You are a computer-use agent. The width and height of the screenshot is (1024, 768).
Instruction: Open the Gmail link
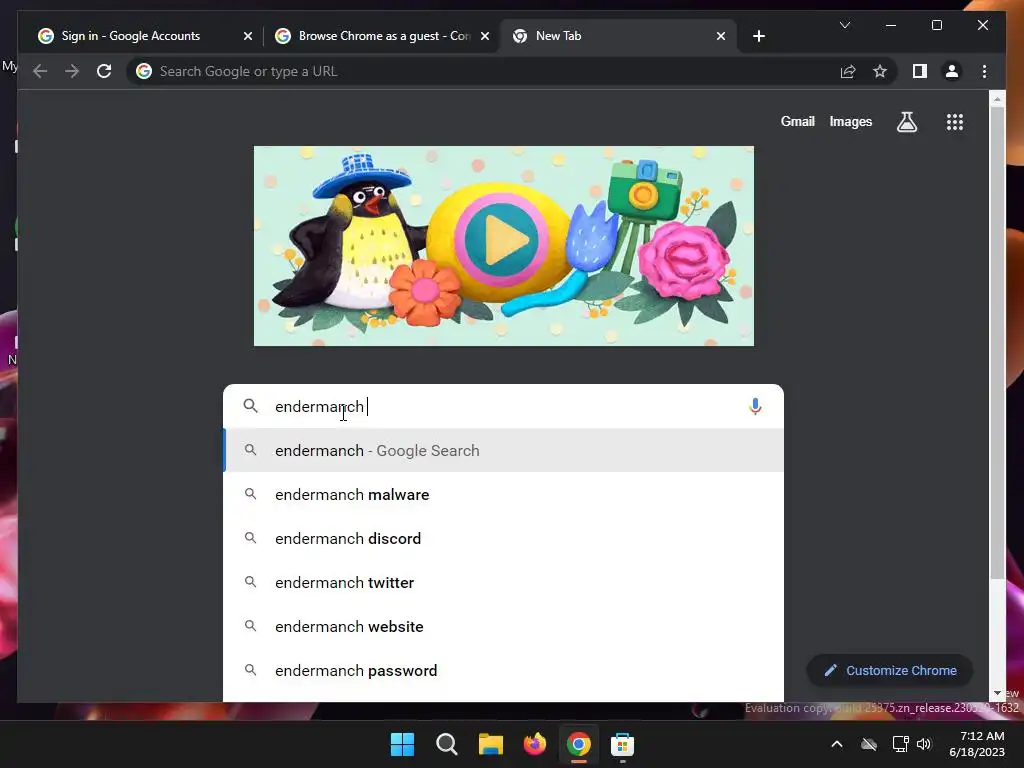pos(797,121)
